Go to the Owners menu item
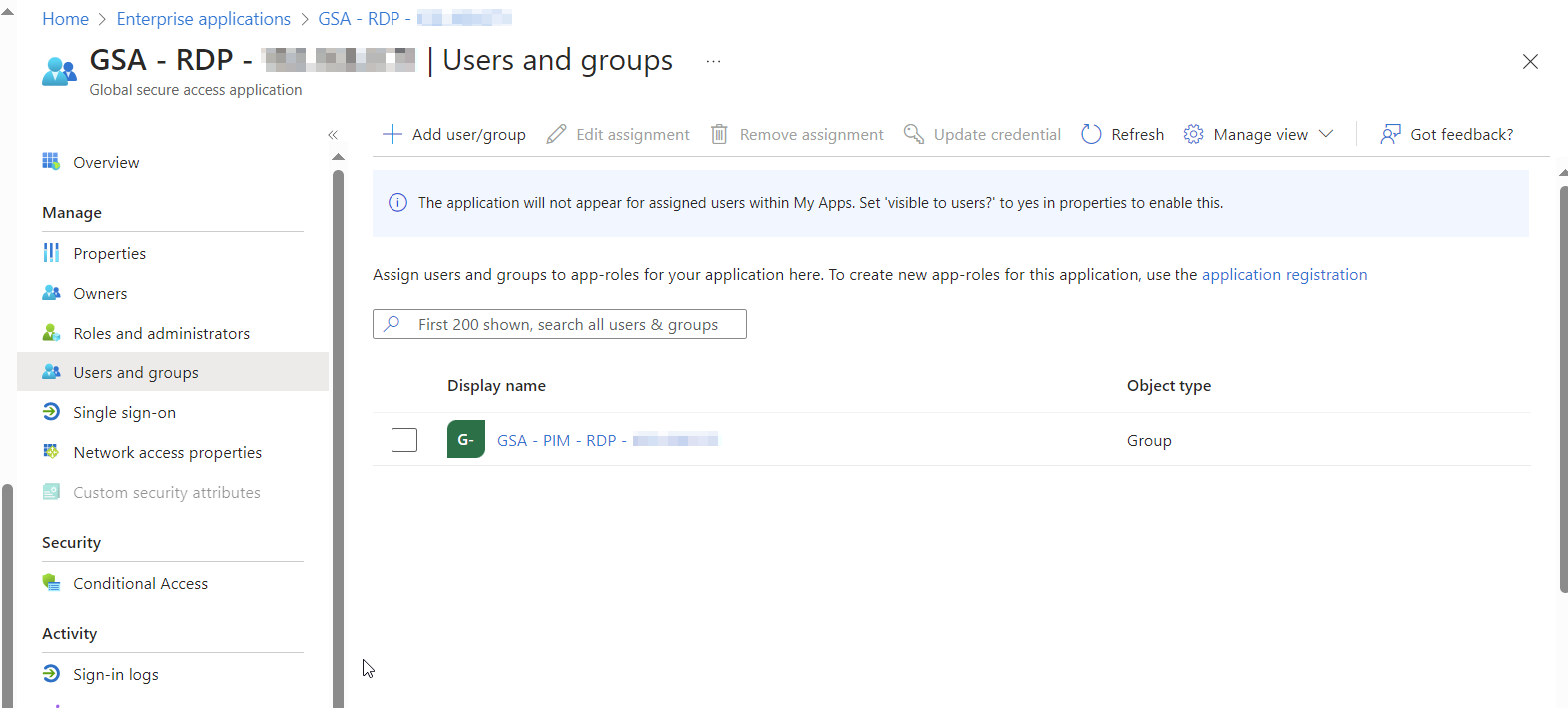1568x708 pixels. click(173, 293)
